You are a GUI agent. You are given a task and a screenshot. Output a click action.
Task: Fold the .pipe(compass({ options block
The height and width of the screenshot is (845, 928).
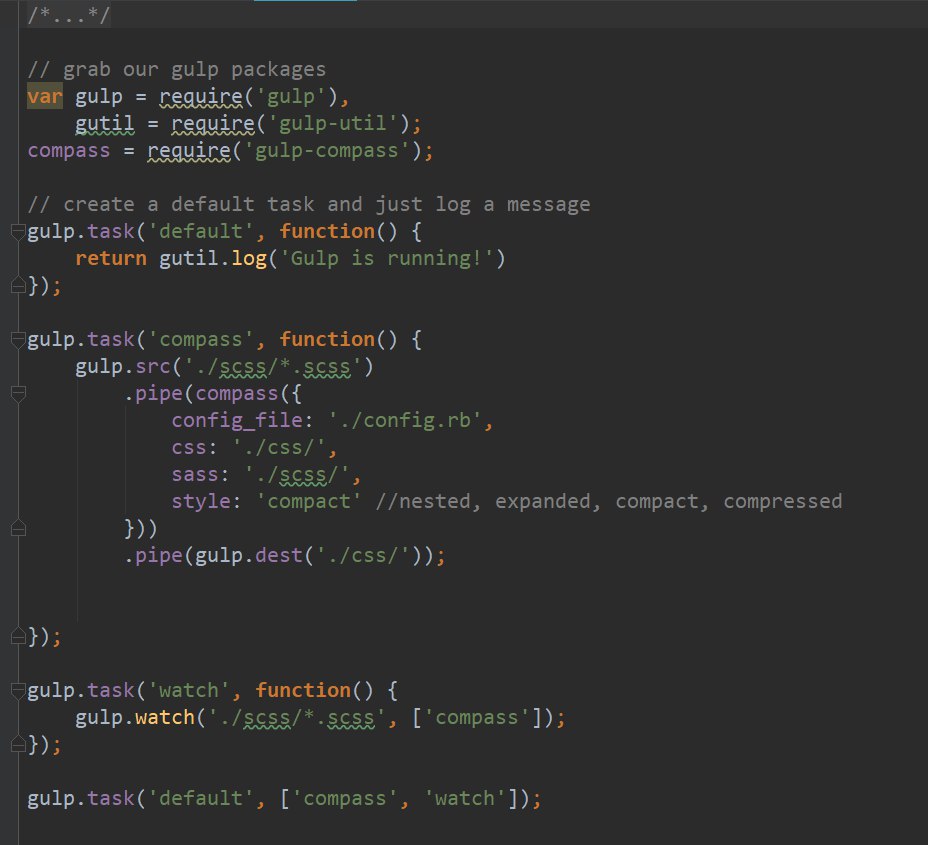point(17,395)
